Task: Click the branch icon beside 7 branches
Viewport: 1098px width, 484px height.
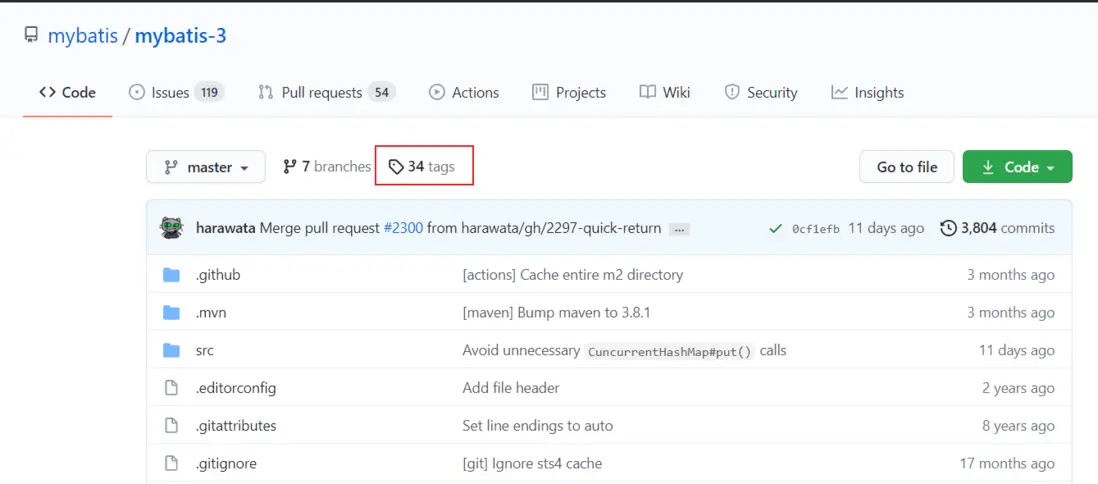Action: click(290, 167)
